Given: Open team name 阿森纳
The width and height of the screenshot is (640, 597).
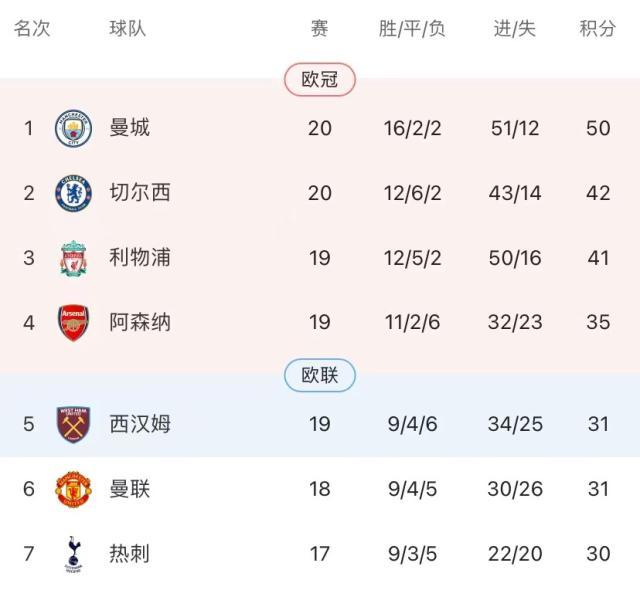Looking at the screenshot, I should point(140,323).
